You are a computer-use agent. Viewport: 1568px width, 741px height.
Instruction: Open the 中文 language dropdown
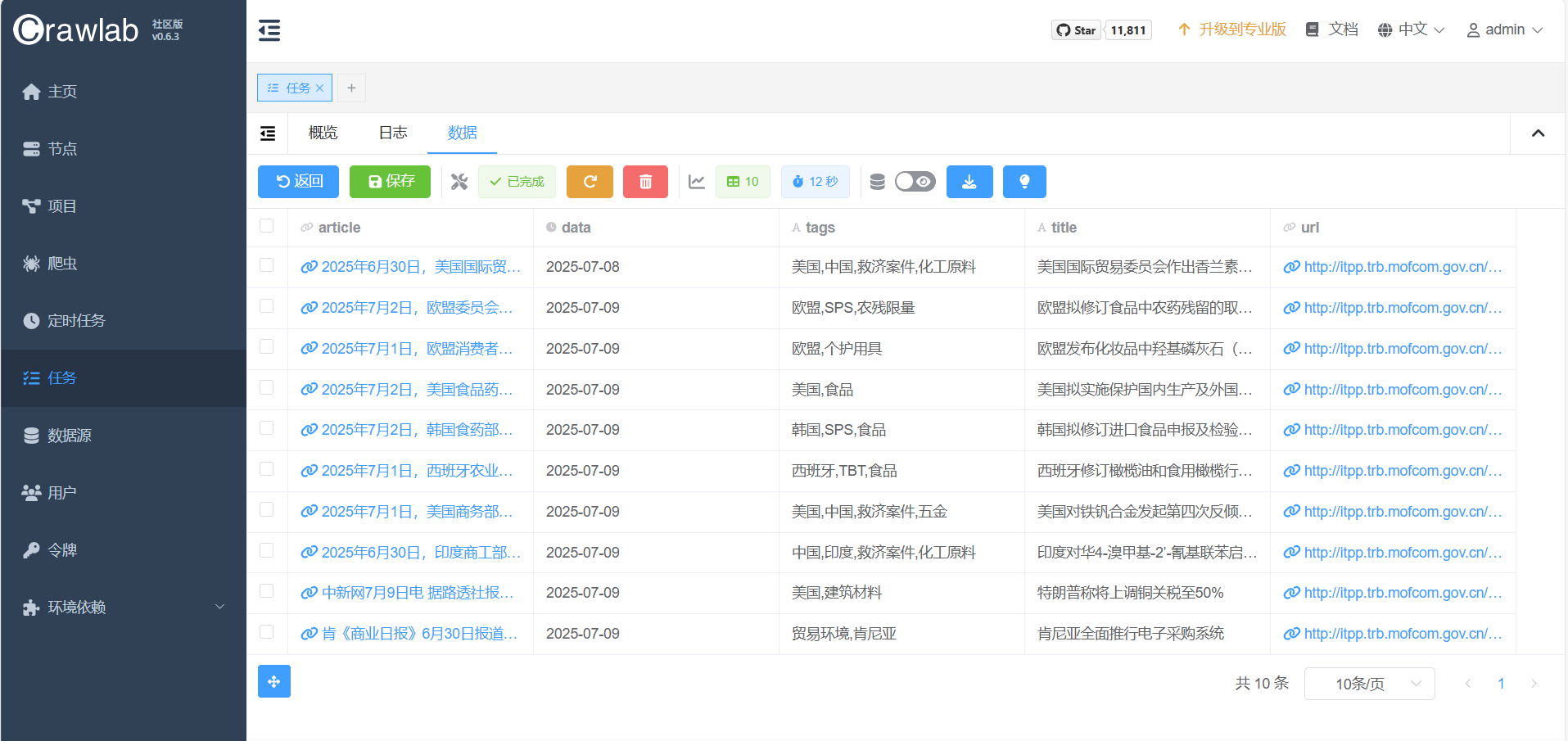(1410, 29)
